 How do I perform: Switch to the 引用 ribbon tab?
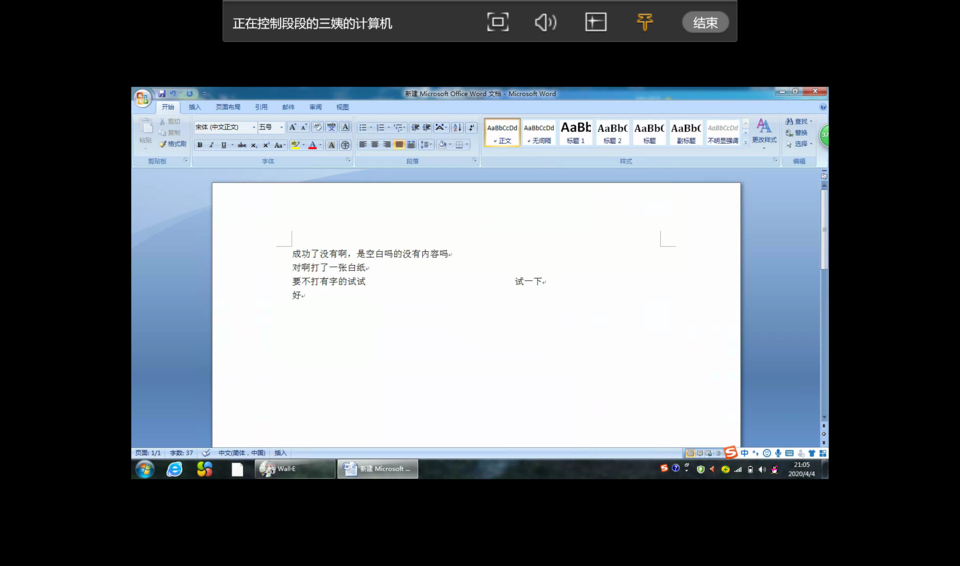coord(261,107)
